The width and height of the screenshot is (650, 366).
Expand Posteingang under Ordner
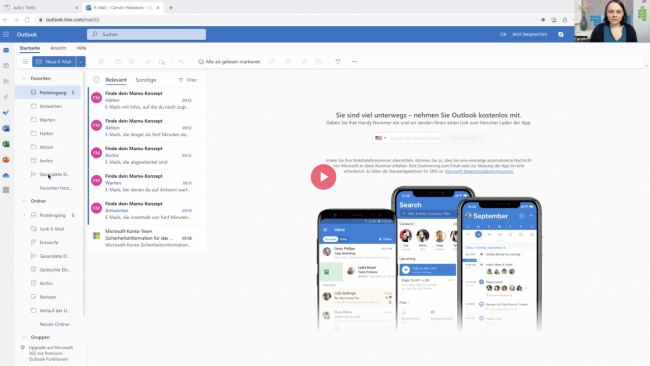pyautogui.click(x=24, y=215)
